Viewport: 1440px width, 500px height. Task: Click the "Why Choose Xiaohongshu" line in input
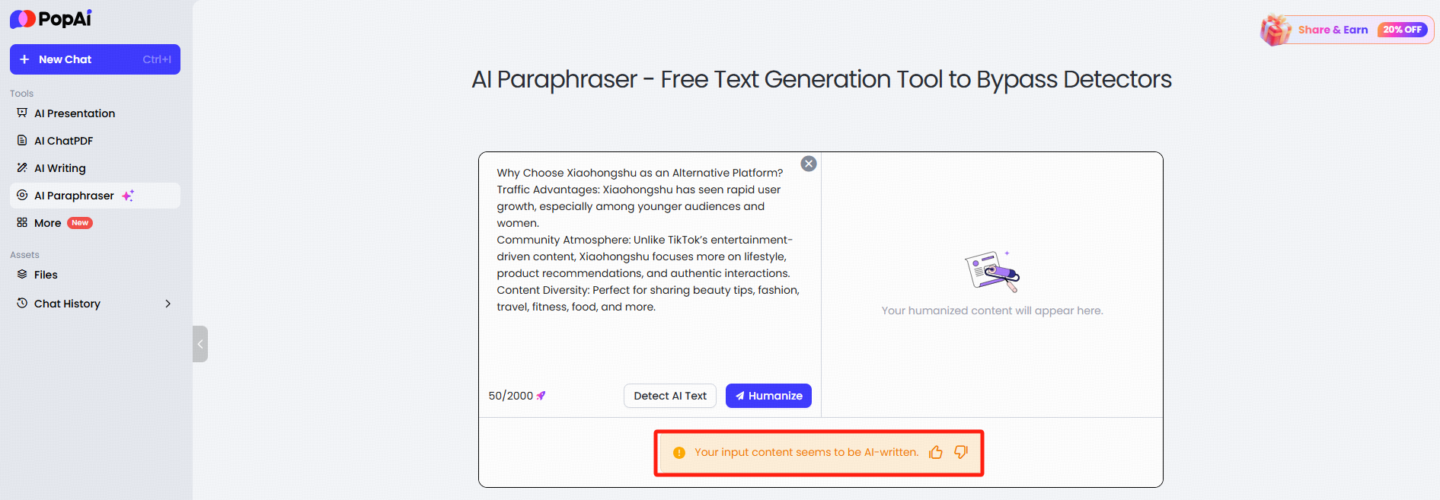pyautogui.click(x=640, y=173)
